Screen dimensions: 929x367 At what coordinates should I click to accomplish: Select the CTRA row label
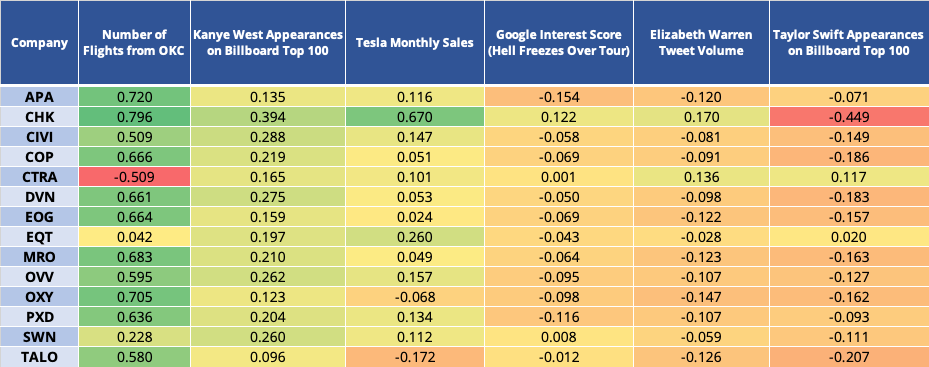click(39, 177)
